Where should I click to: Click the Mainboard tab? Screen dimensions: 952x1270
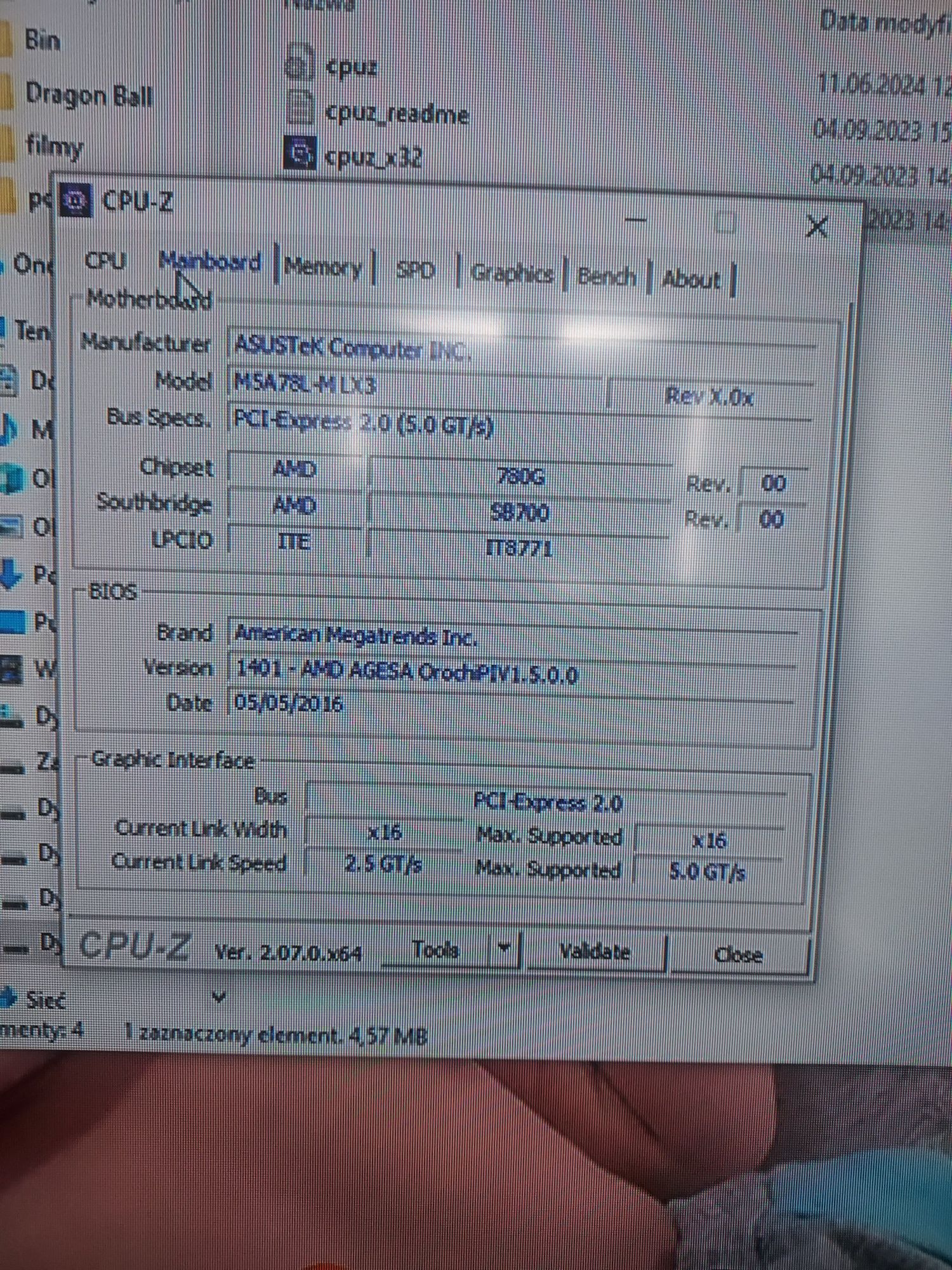209,262
